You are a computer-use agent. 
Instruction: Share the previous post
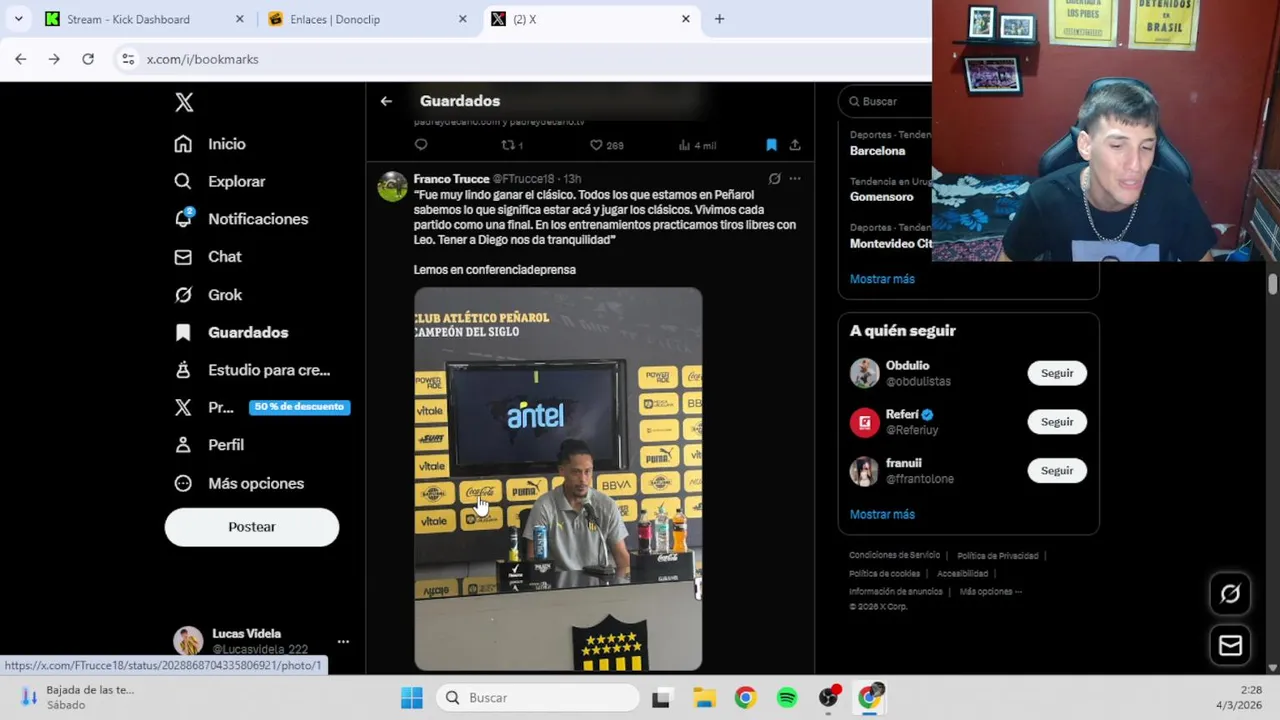click(795, 145)
